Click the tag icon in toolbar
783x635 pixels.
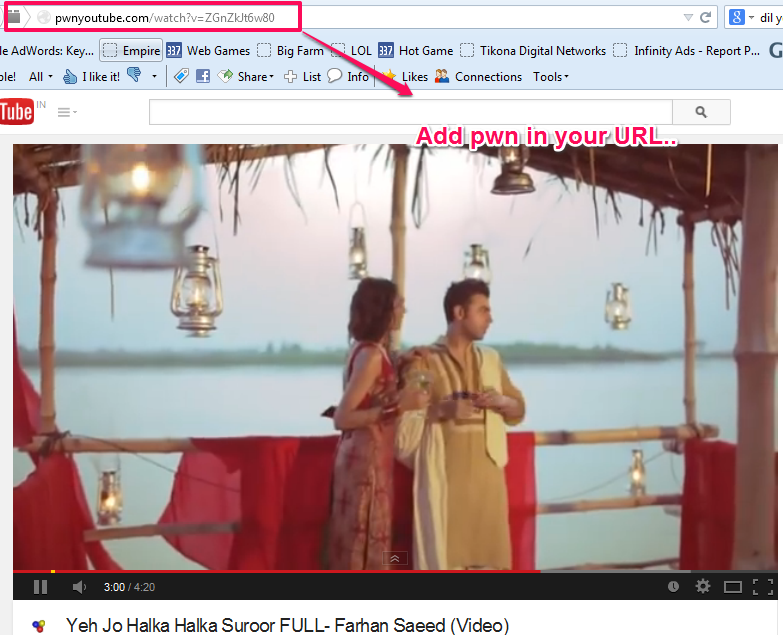click(x=181, y=76)
